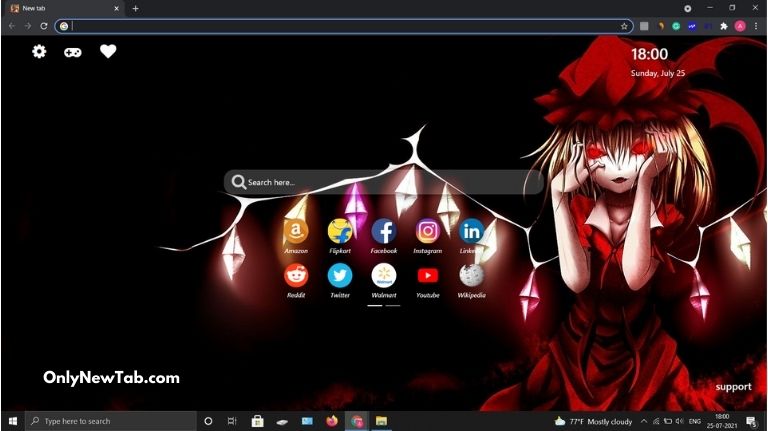
Task: Click the support link
Action: (x=733, y=387)
